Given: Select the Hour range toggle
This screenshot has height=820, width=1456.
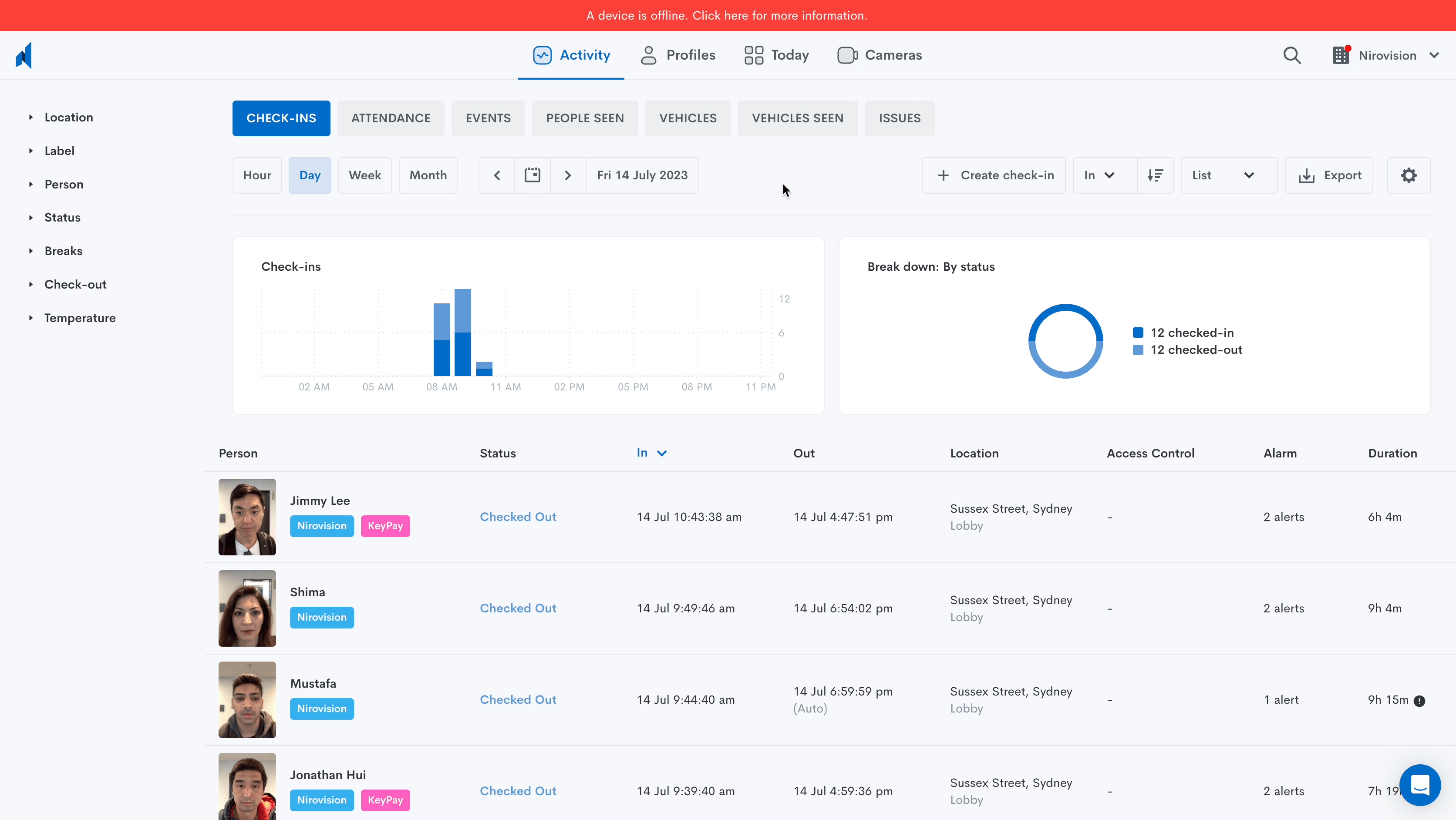Looking at the screenshot, I should (x=257, y=175).
